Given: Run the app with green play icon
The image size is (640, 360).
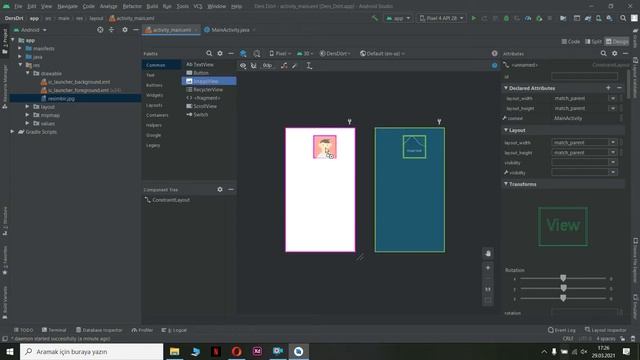Looking at the screenshot, I should click(x=473, y=18).
